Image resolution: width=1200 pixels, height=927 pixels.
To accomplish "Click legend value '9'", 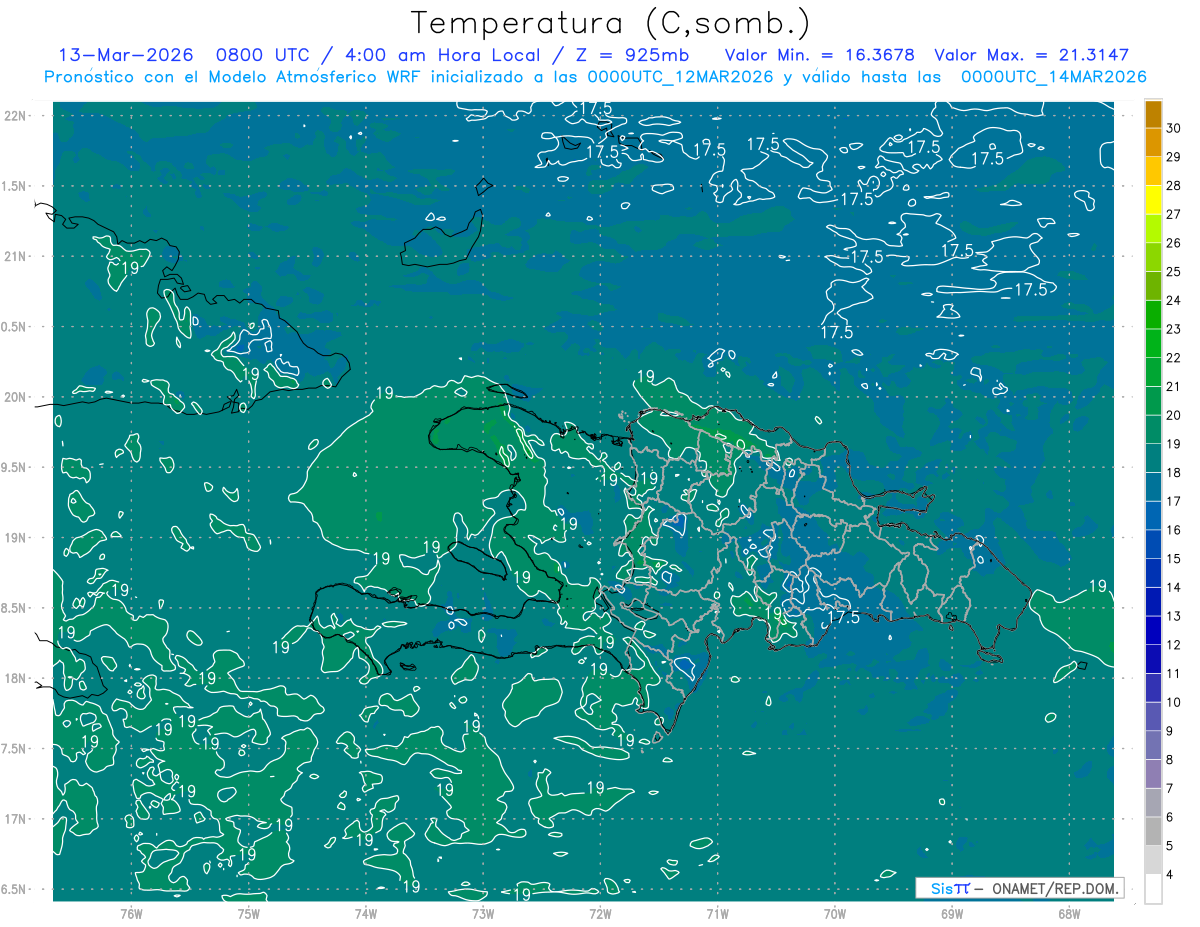I will (1170, 731).
